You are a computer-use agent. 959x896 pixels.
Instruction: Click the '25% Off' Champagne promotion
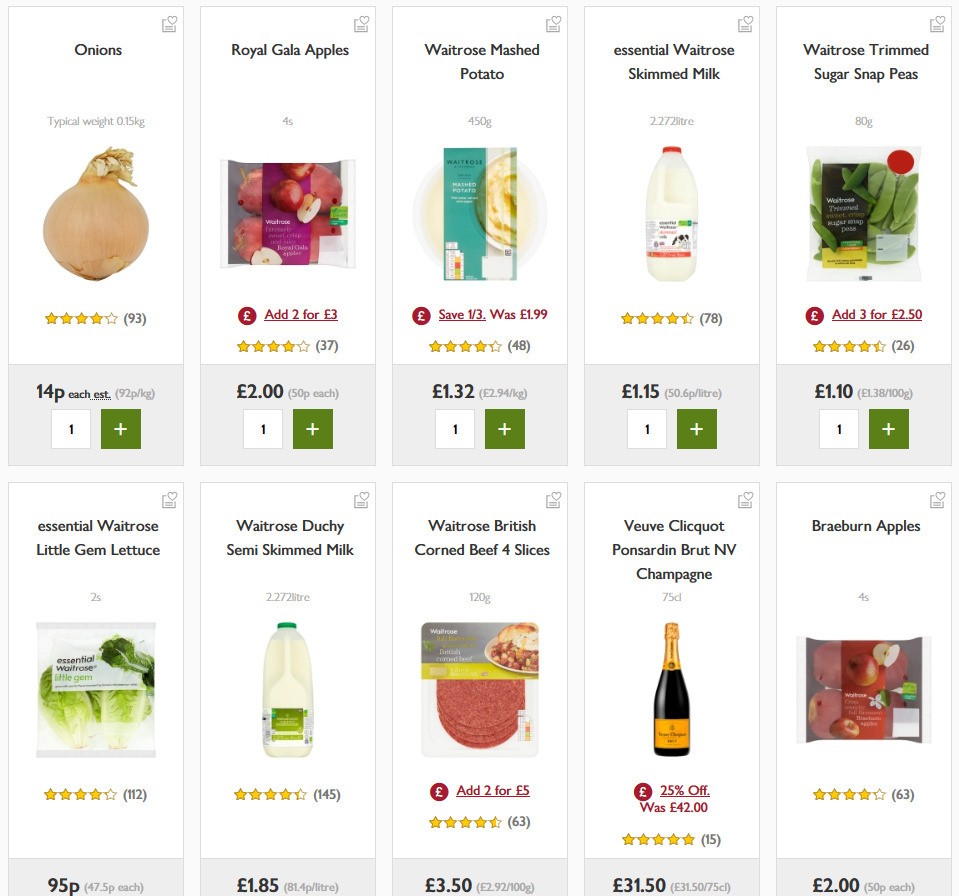pos(686,790)
